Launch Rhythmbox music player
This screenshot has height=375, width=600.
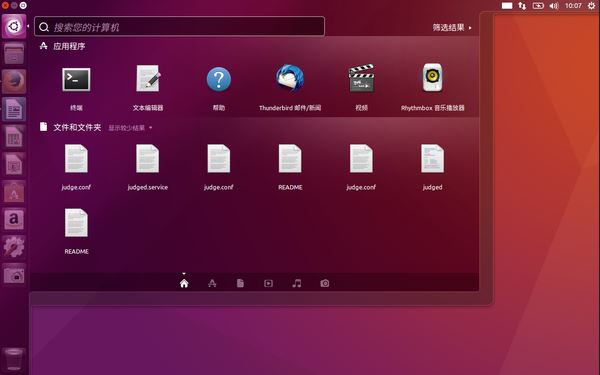[432, 78]
